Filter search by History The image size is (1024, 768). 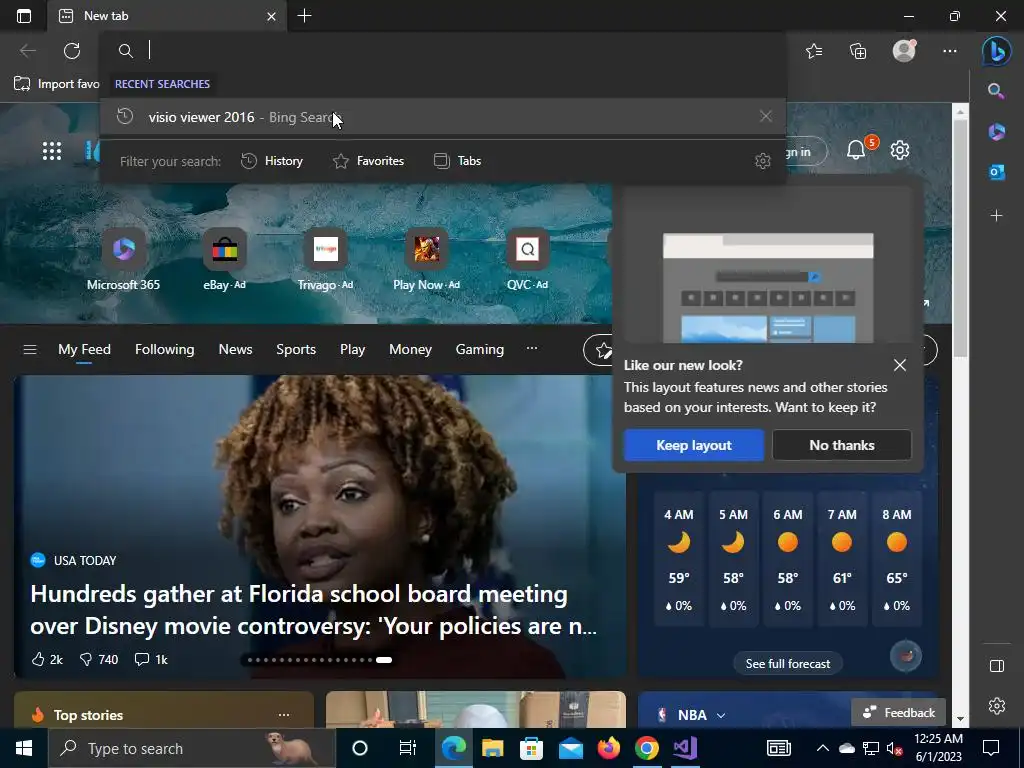click(x=272, y=161)
